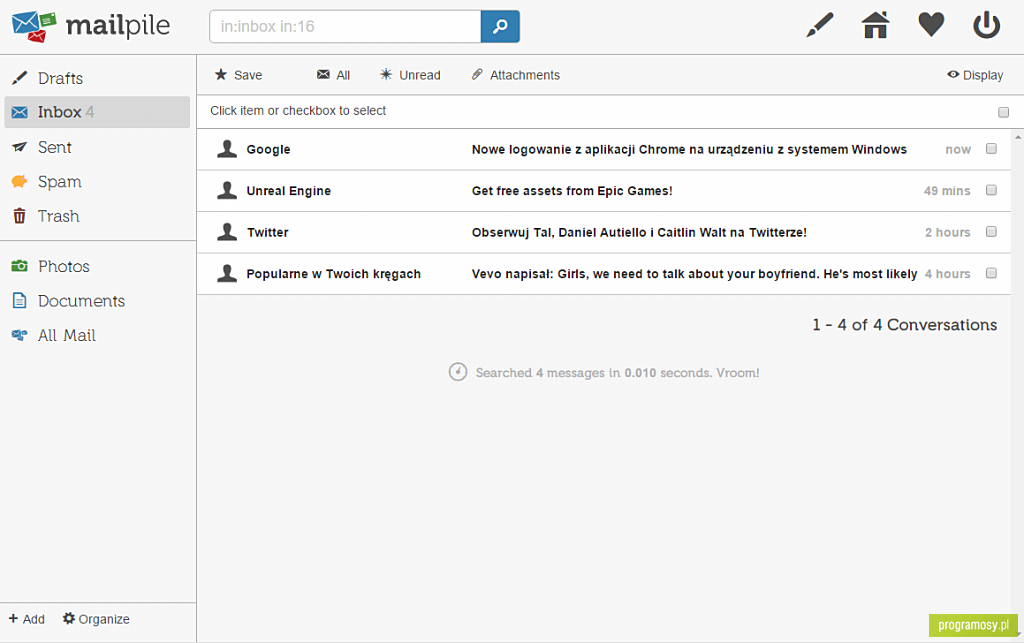The height and width of the screenshot is (643, 1024).
Task: Click the Inbox unread count '4'
Action: tap(90, 112)
